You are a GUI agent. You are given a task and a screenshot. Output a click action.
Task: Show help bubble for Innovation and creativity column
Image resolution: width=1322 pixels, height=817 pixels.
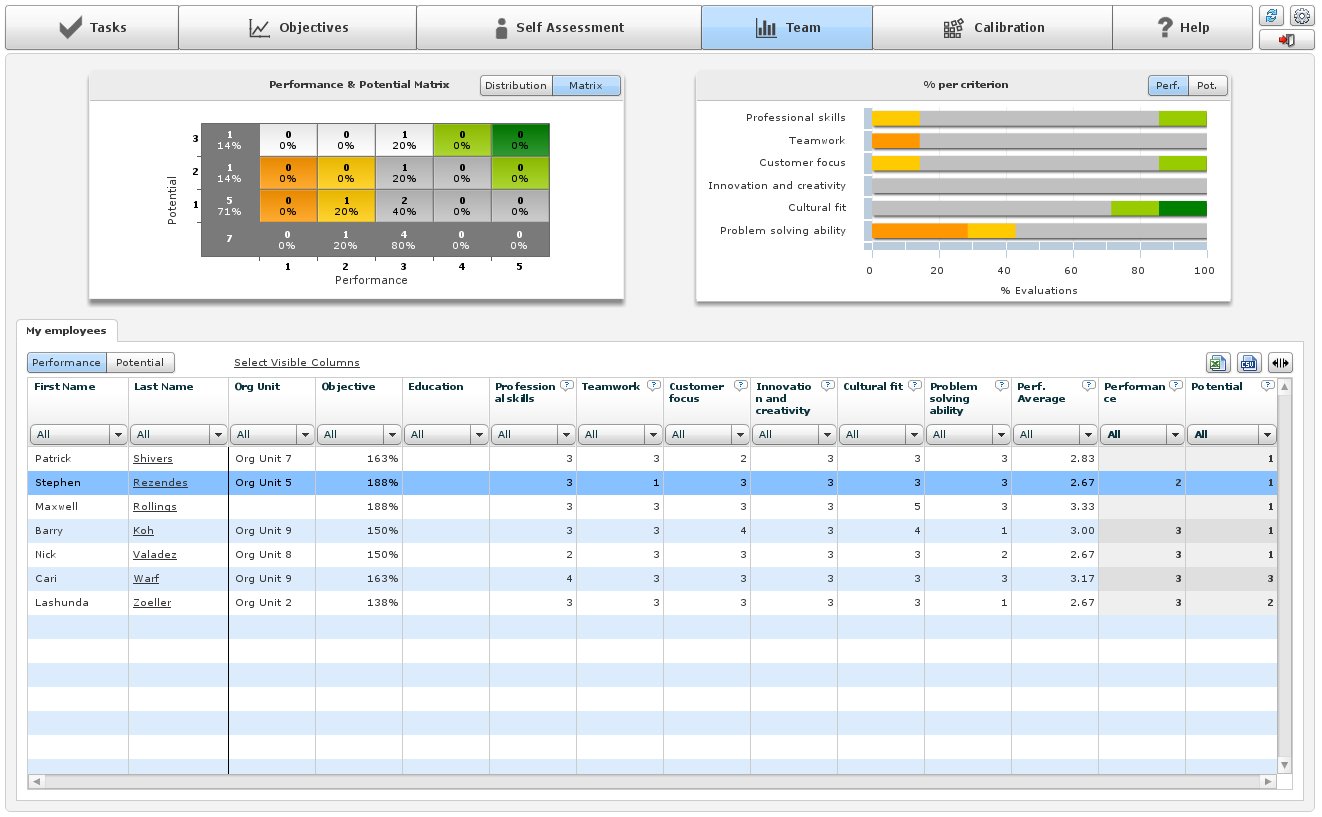point(827,386)
